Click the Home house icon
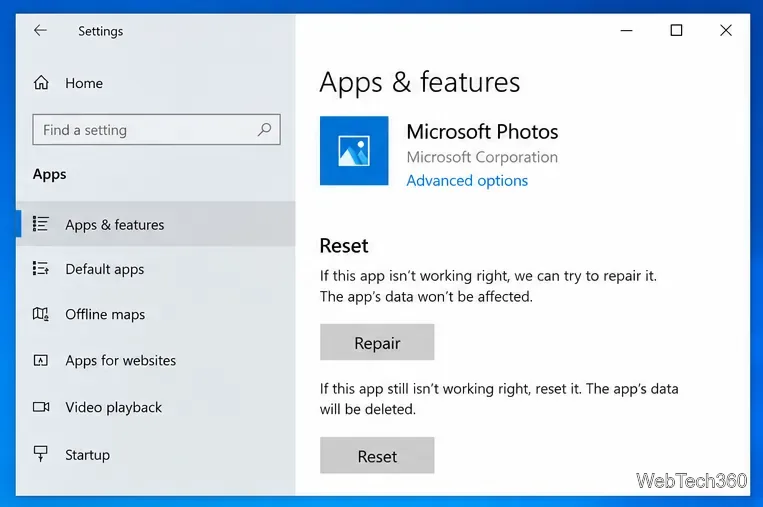This screenshot has width=763, height=507. pos(41,83)
